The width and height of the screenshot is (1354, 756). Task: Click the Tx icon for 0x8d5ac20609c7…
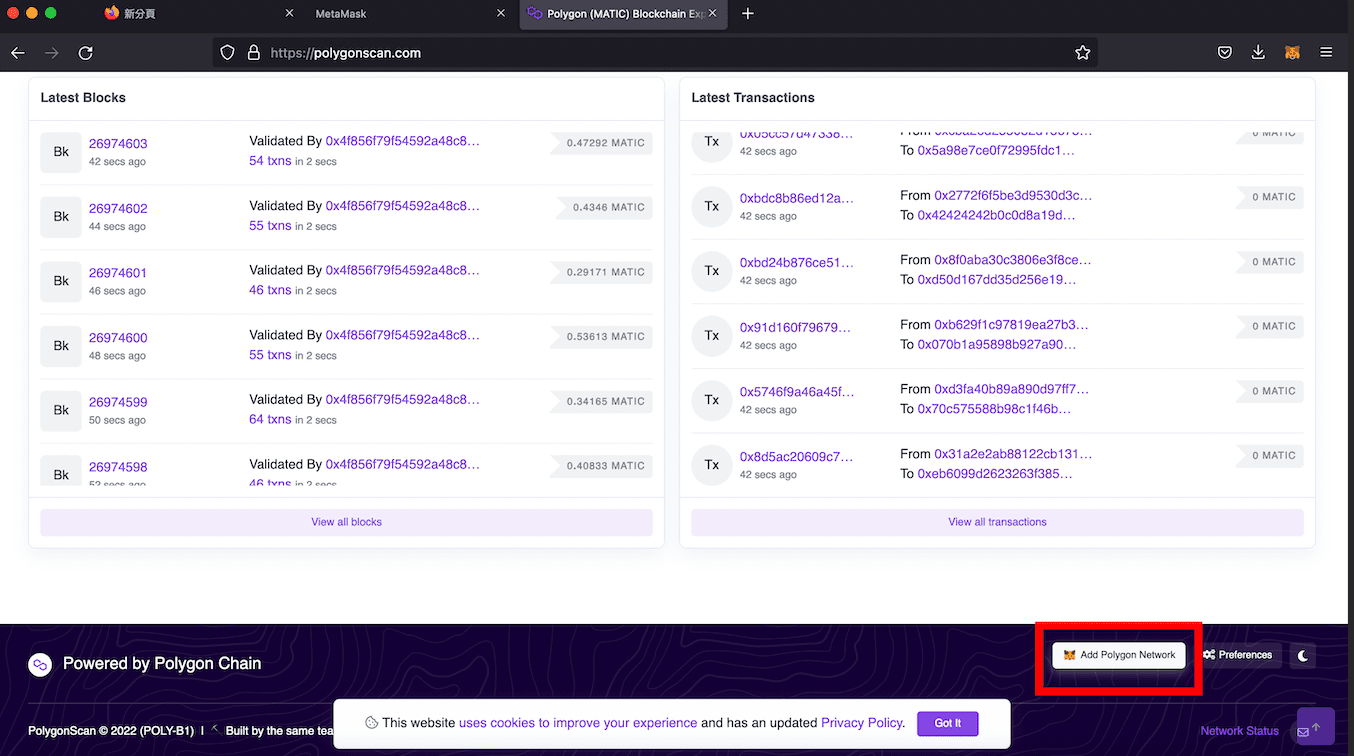(712, 464)
